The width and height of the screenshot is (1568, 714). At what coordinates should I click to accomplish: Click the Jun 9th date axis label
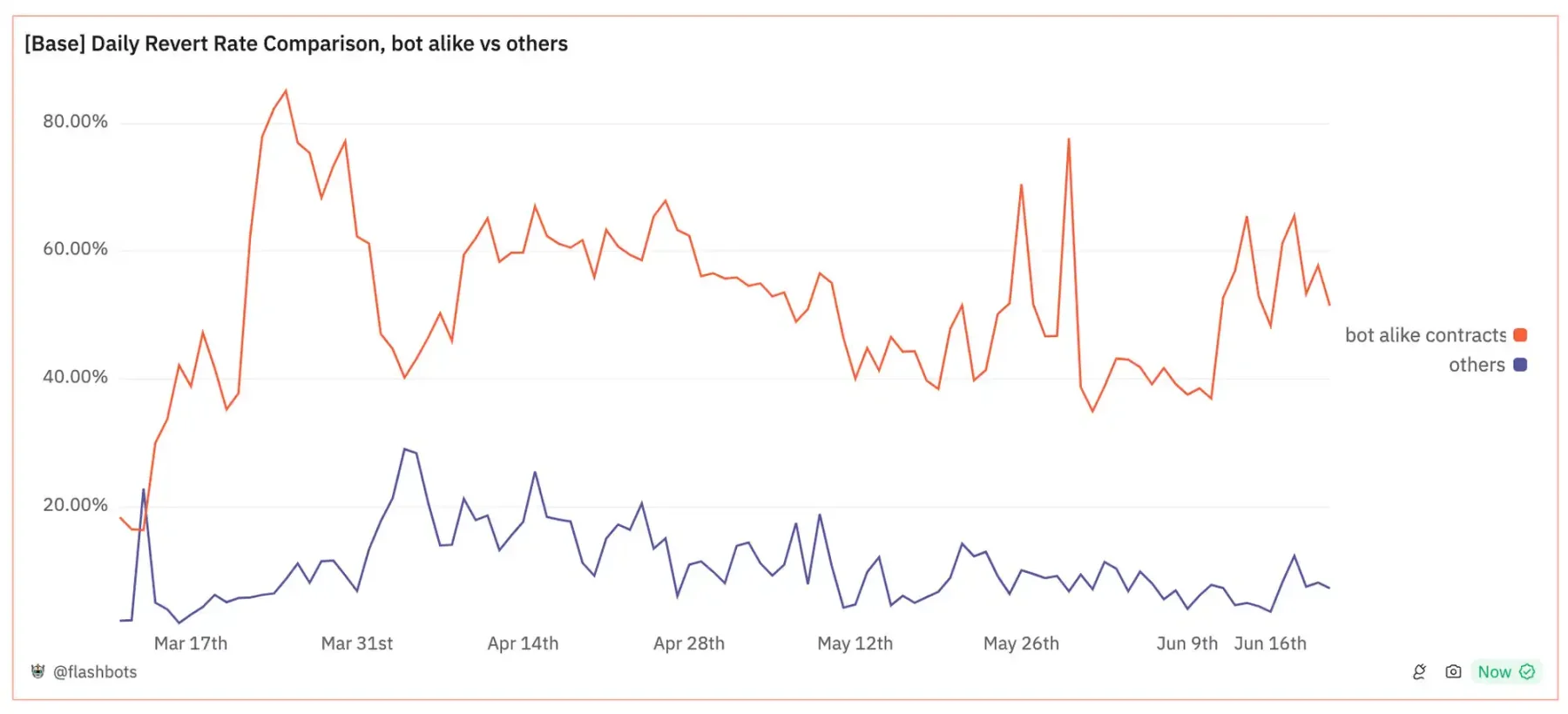tap(1186, 643)
